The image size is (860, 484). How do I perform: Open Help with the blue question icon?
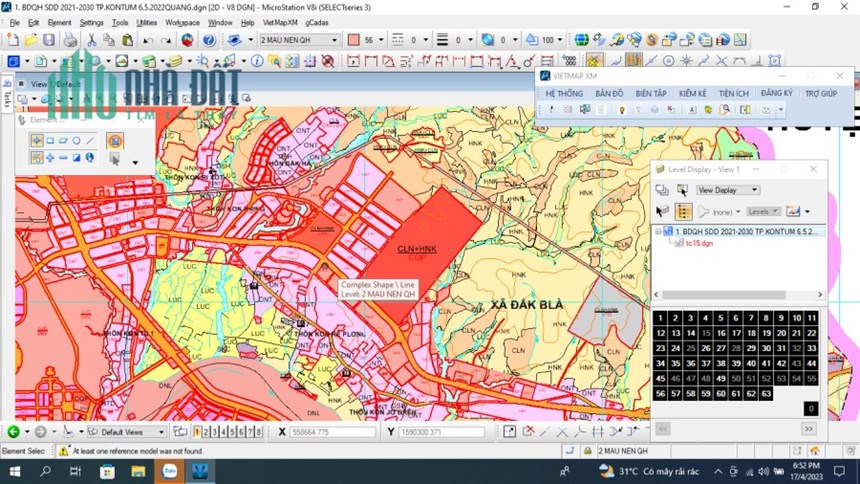click(x=208, y=40)
